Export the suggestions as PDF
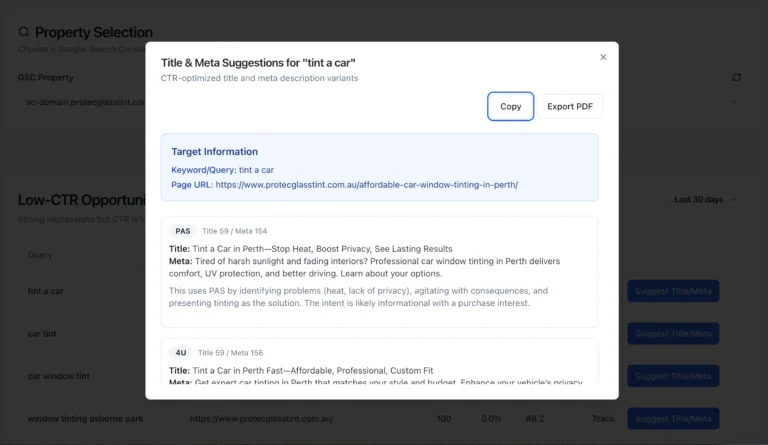Screen dimensions: 768x445 pyautogui.click(x=570, y=107)
